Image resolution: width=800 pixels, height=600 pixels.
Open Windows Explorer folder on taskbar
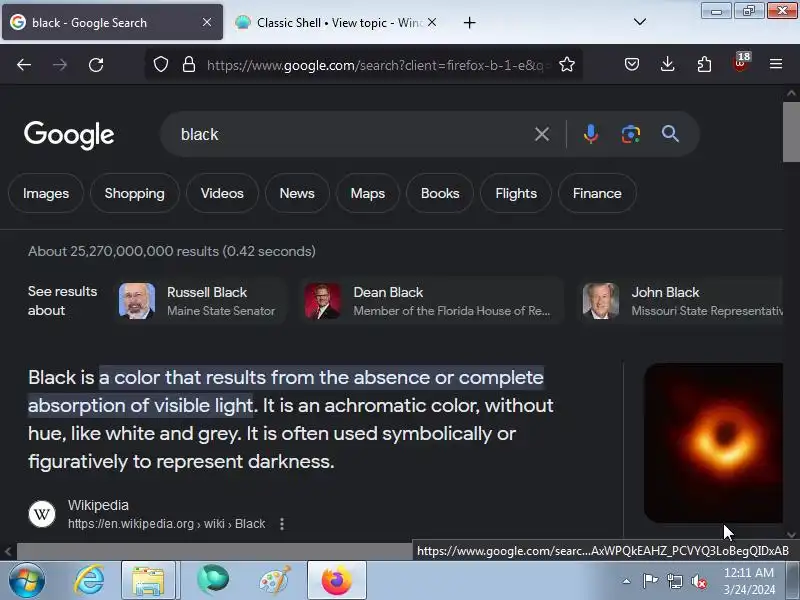pyautogui.click(x=148, y=581)
